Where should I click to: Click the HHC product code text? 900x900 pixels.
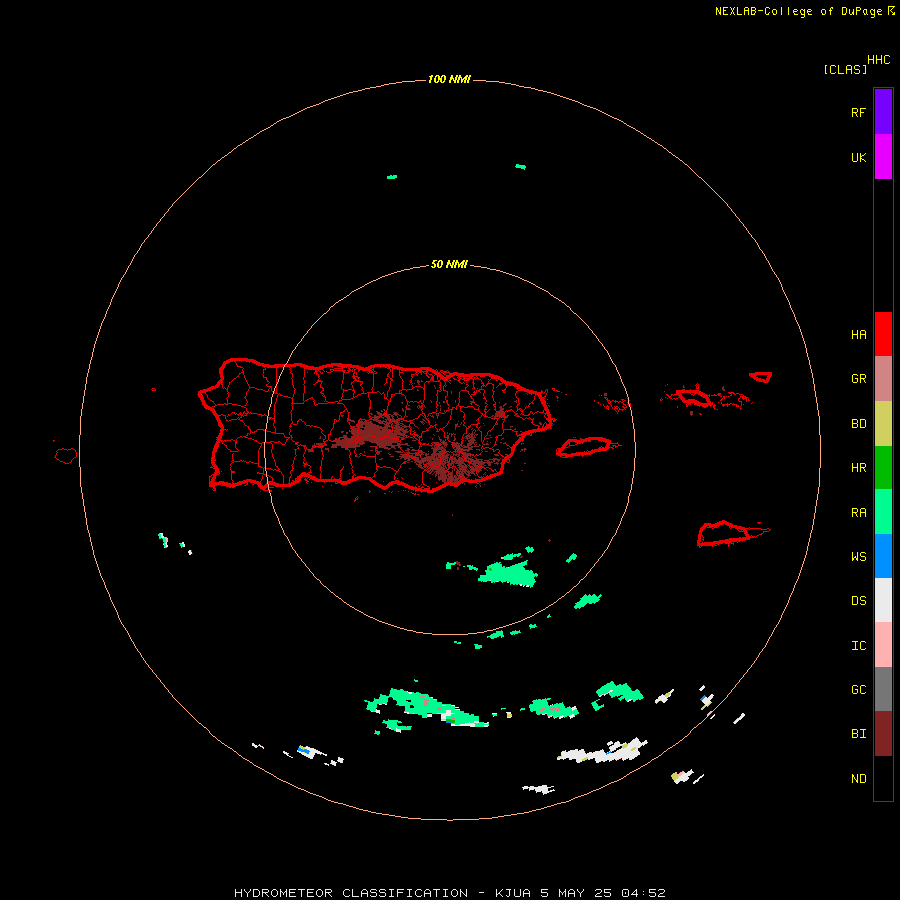pyautogui.click(x=879, y=60)
